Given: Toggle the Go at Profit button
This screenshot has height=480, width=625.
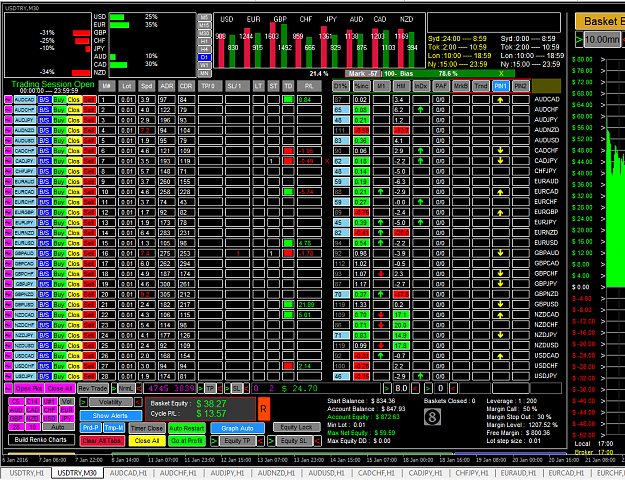Looking at the screenshot, I should click(187, 441).
